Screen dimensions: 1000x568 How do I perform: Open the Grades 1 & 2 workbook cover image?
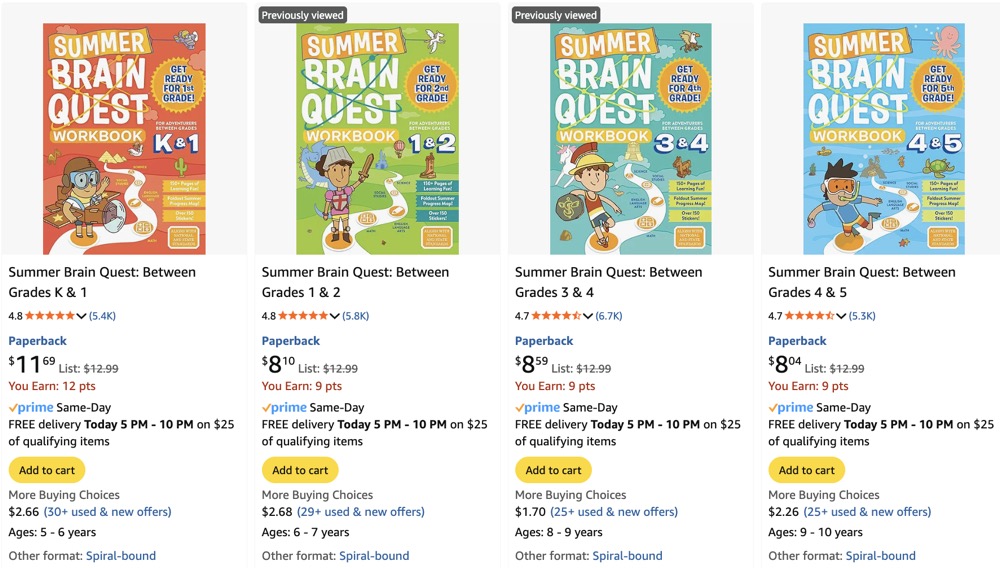[377, 139]
